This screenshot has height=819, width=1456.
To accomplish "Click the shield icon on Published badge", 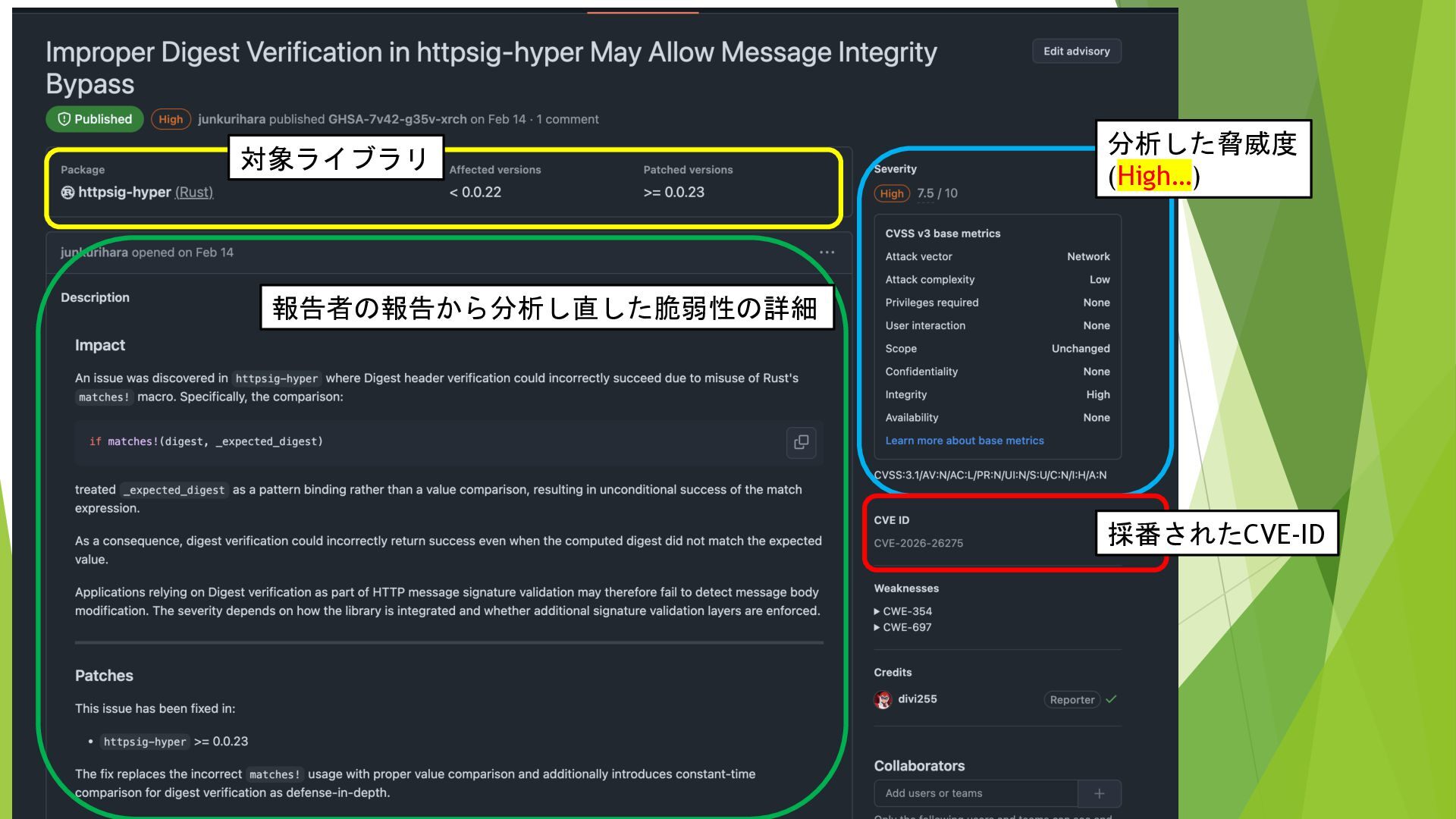I will click(64, 119).
